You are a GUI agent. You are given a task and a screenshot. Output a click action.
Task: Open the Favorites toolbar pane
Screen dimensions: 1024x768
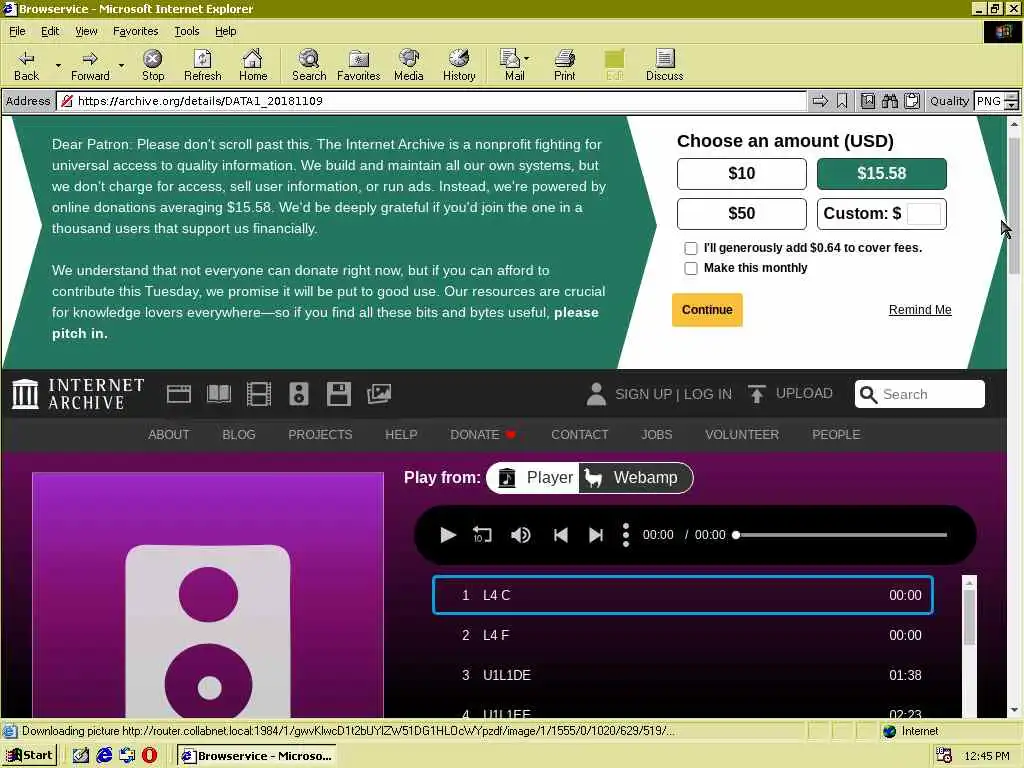[x=359, y=65]
